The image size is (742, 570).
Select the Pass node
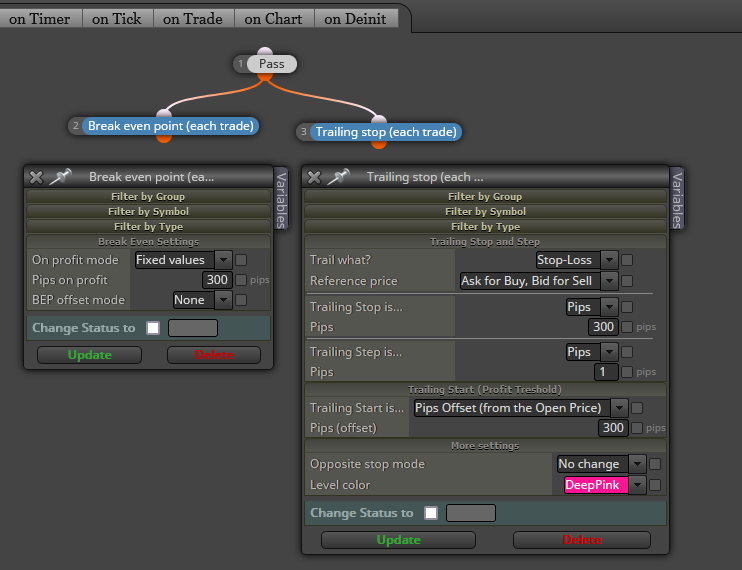(272, 64)
